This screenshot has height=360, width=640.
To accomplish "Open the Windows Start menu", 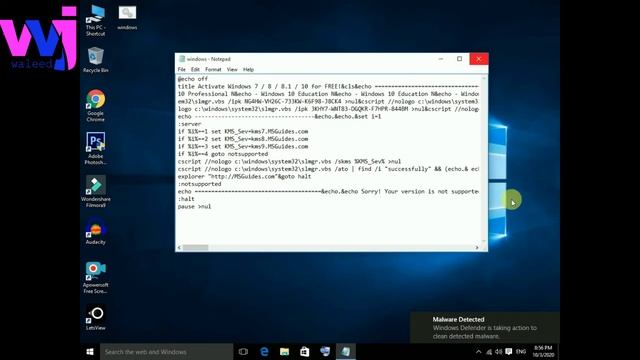I will point(90,351).
